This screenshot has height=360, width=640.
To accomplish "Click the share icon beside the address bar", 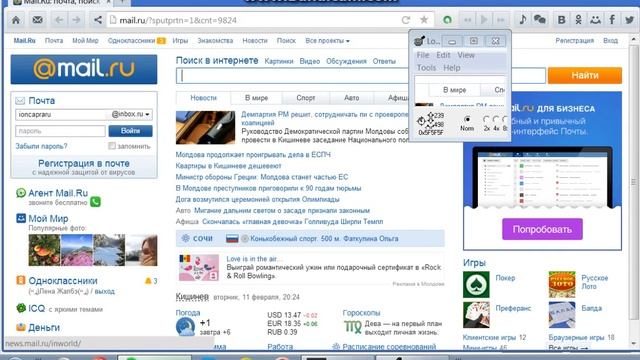I will 98,20.
